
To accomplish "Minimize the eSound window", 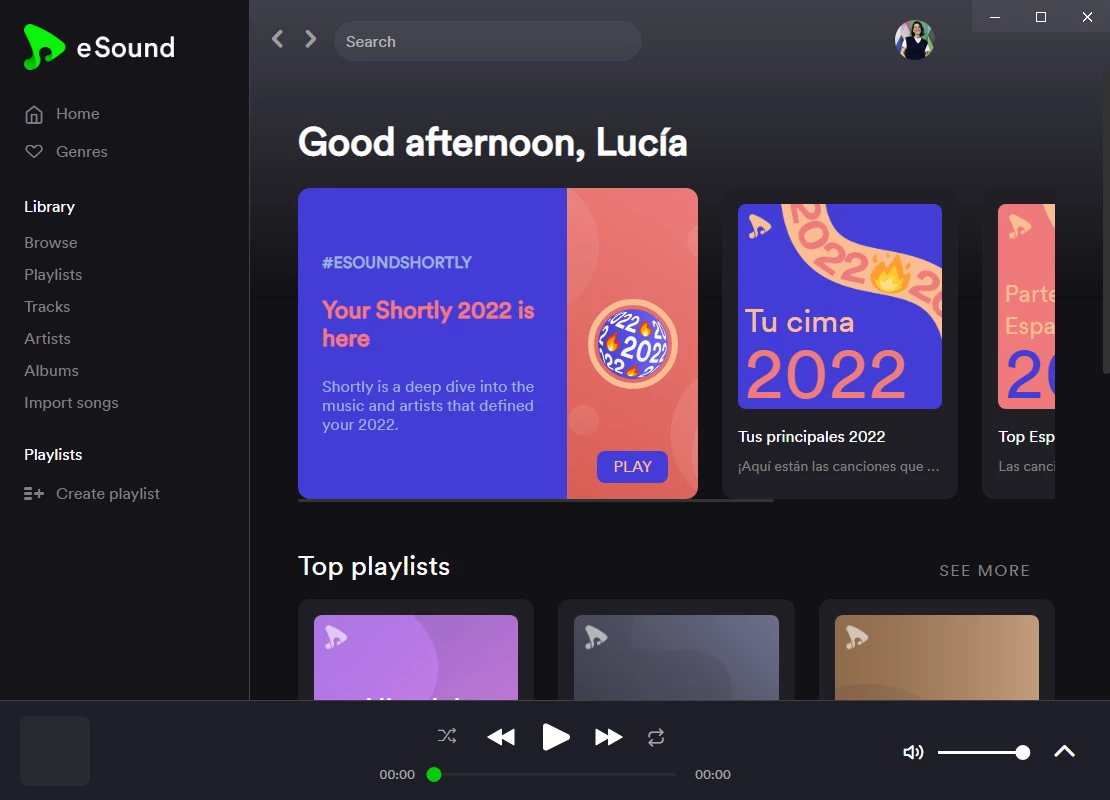I will [x=995, y=16].
